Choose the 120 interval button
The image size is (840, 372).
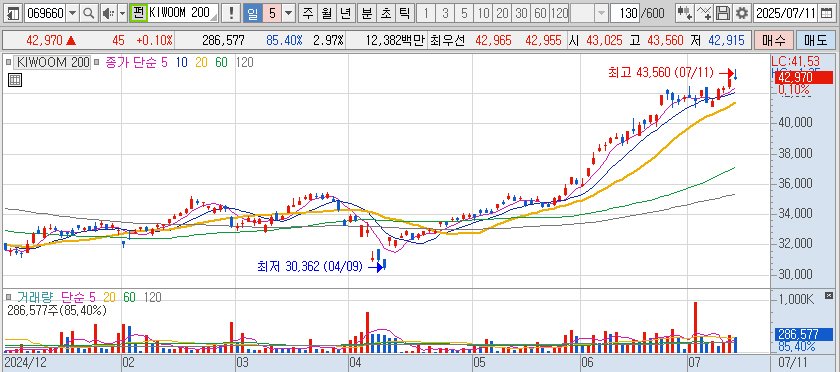pyautogui.click(x=559, y=12)
